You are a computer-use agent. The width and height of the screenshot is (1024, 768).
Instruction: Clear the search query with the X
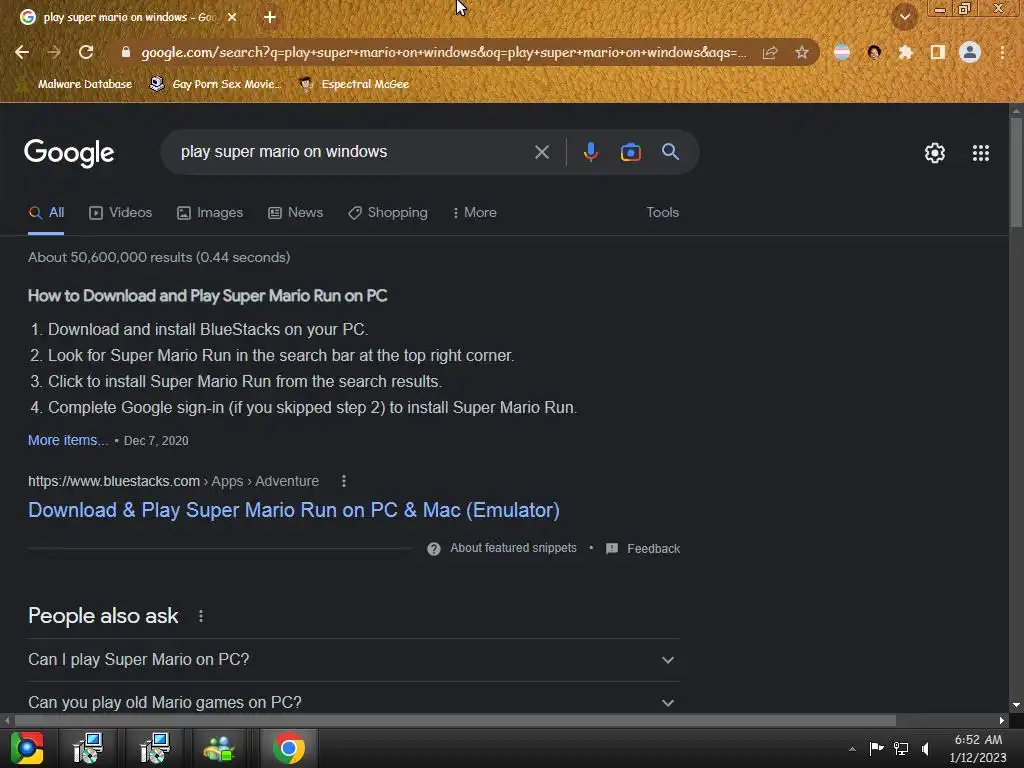pos(542,152)
